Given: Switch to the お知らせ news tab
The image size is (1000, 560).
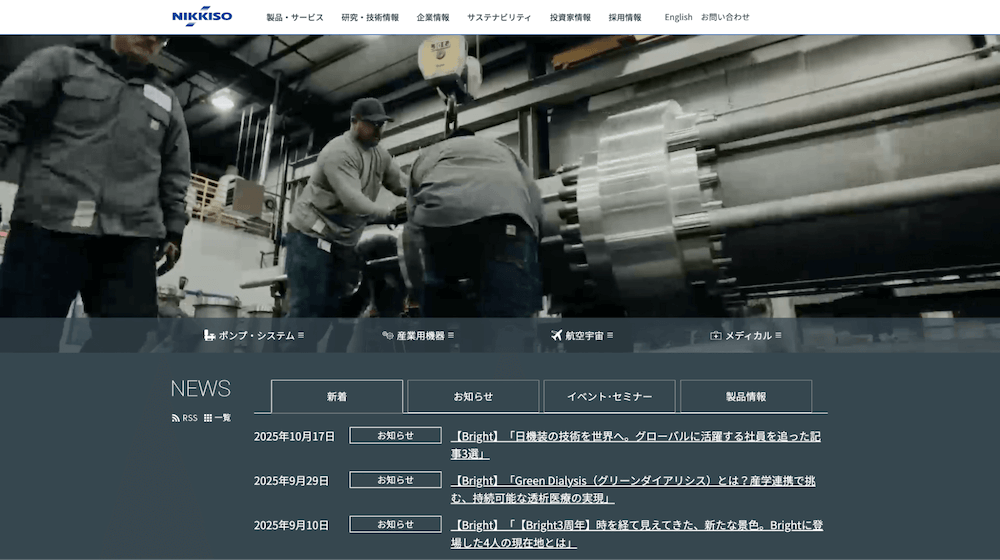Looking at the screenshot, I should [473, 397].
